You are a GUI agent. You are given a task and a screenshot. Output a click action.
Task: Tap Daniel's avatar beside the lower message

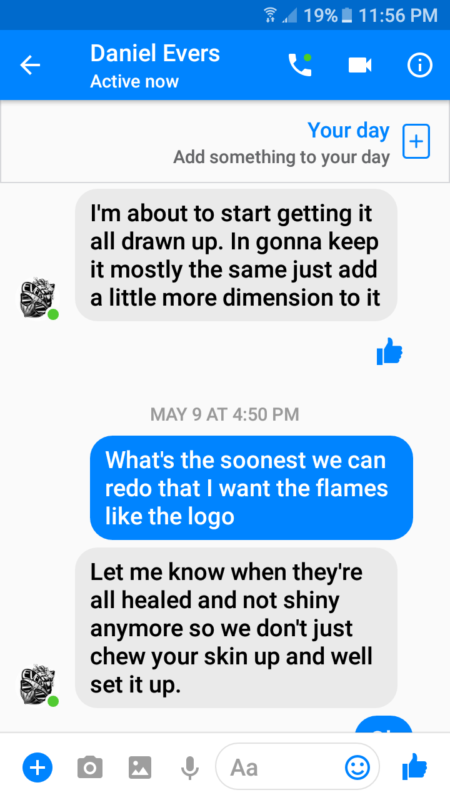coord(39,685)
